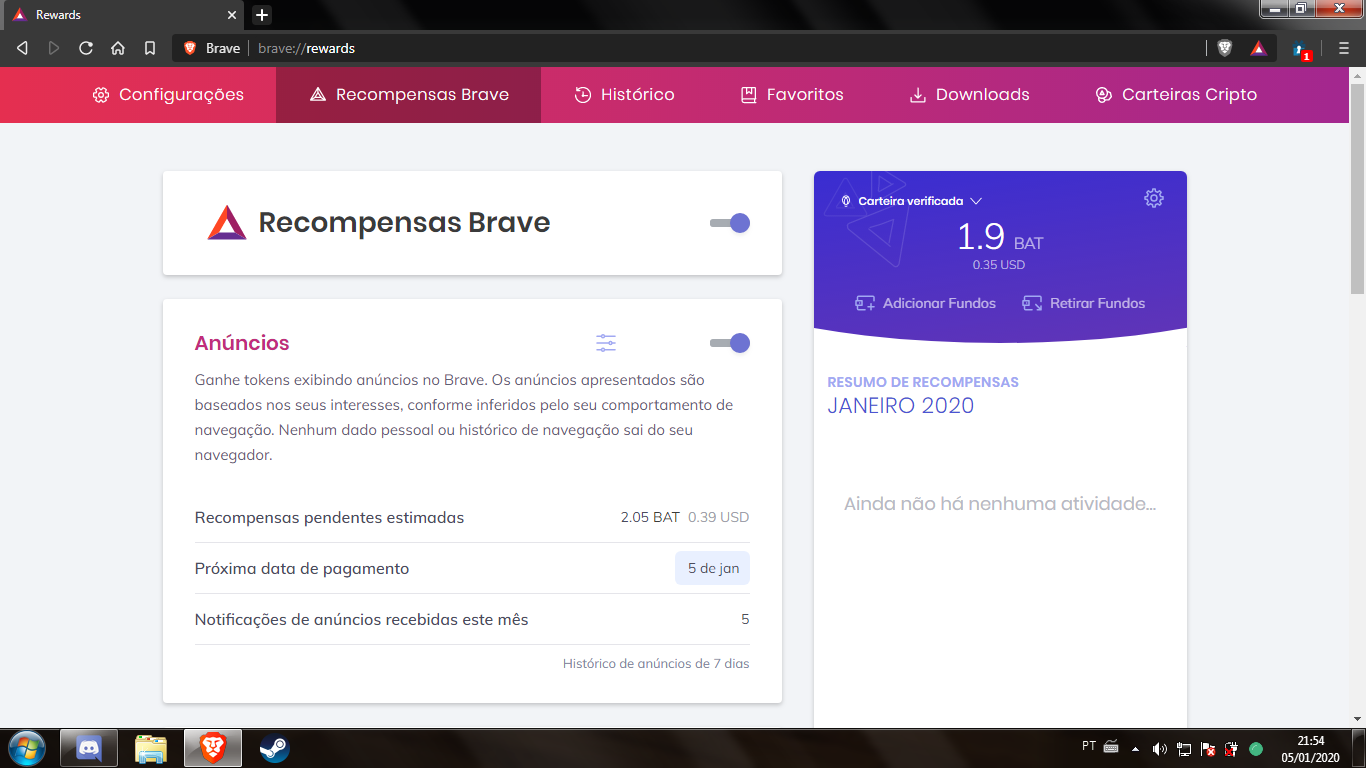Click the network icon in system tray
This screenshot has height=768, width=1366.
point(1184,748)
